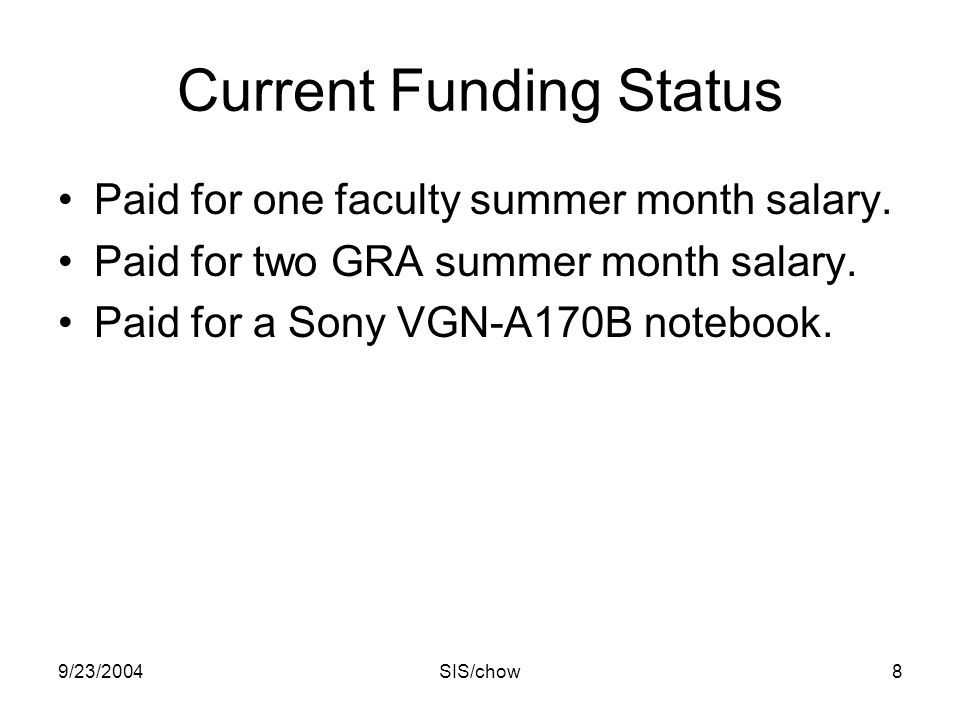
Task: Select the 'faculty summer month salary' bullet line
Action: [492, 201]
